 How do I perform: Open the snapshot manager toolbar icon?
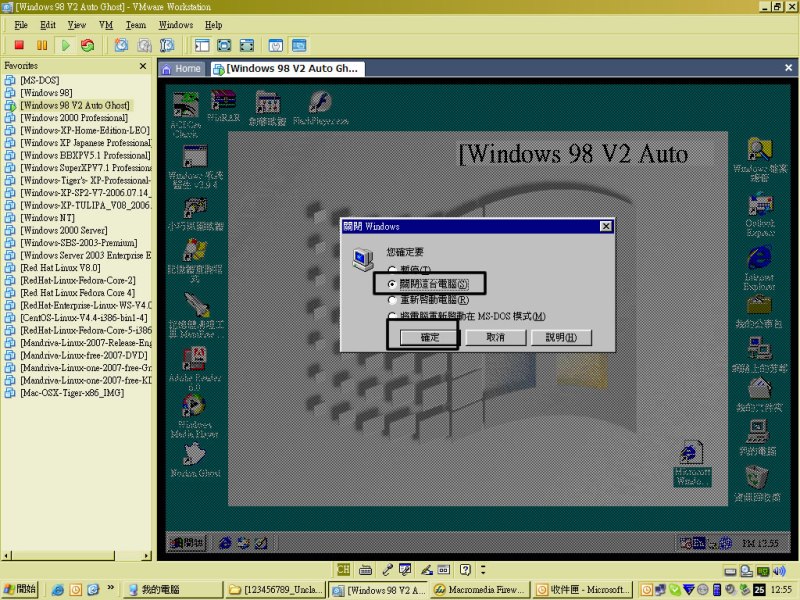(167, 45)
